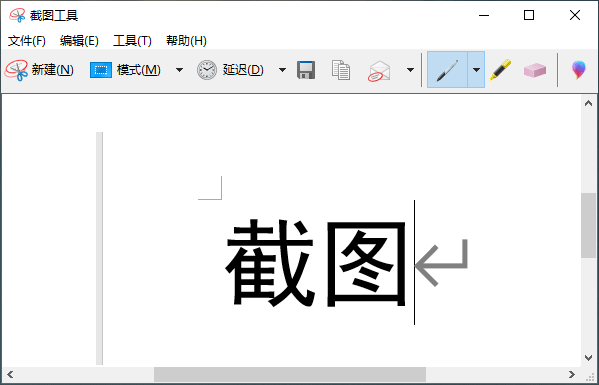Screen dimensions: 599x385
Task: Copy the snip using the copy icon
Action: pyautogui.click(x=341, y=70)
